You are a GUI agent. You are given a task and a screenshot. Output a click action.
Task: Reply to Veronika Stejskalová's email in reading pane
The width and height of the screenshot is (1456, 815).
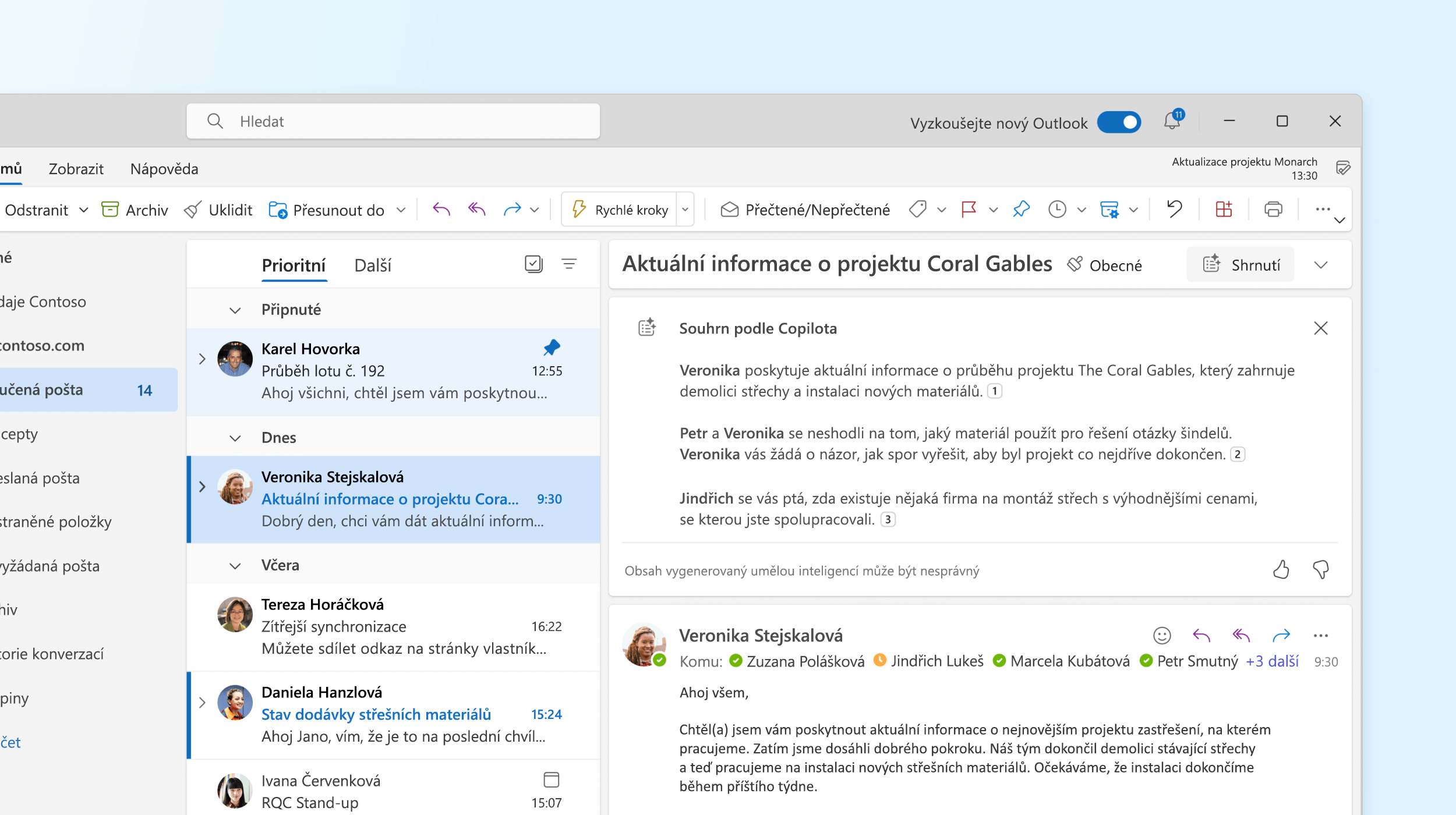tap(1201, 635)
